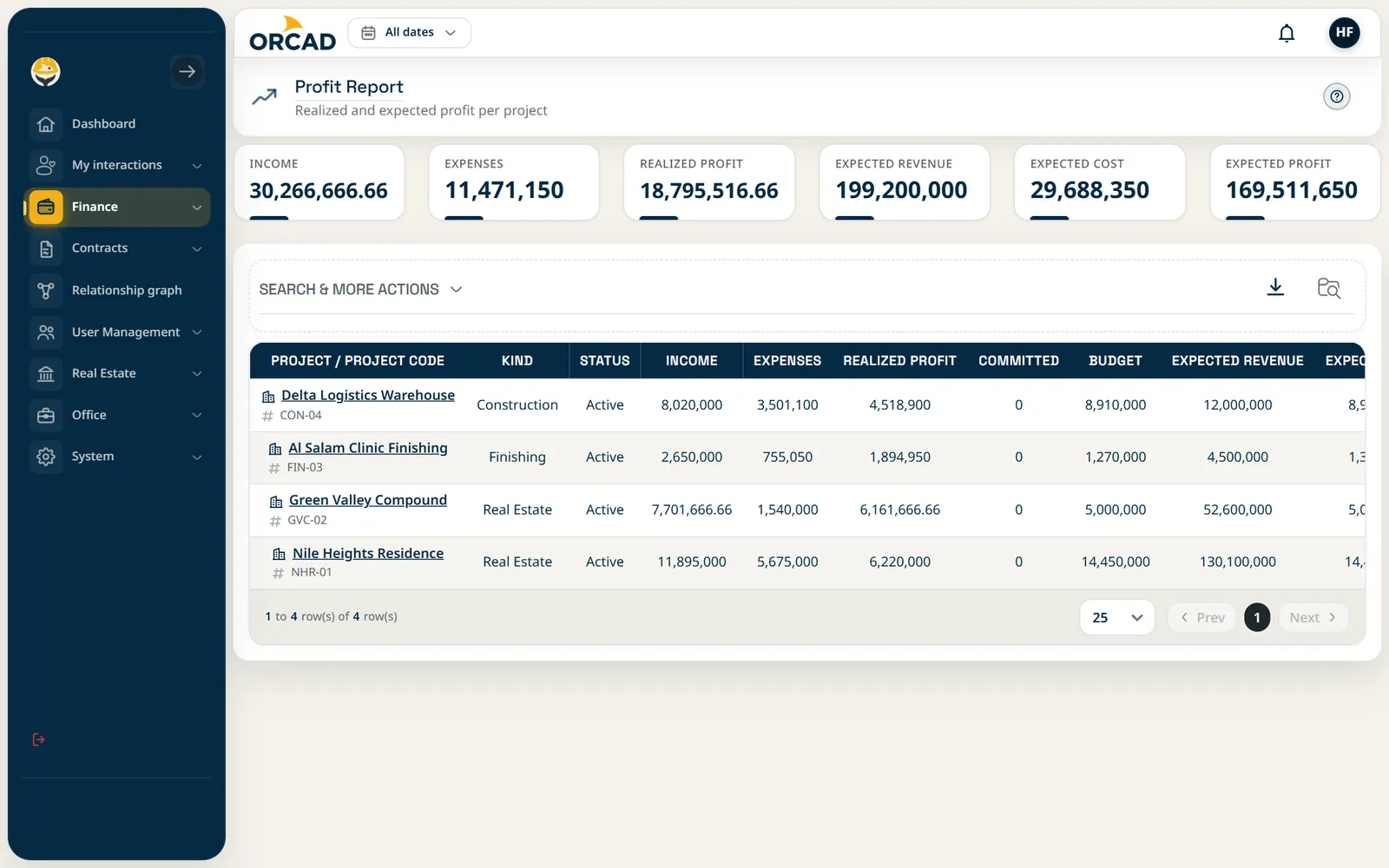
Task: Click the help question mark icon
Action: [x=1337, y=96]
